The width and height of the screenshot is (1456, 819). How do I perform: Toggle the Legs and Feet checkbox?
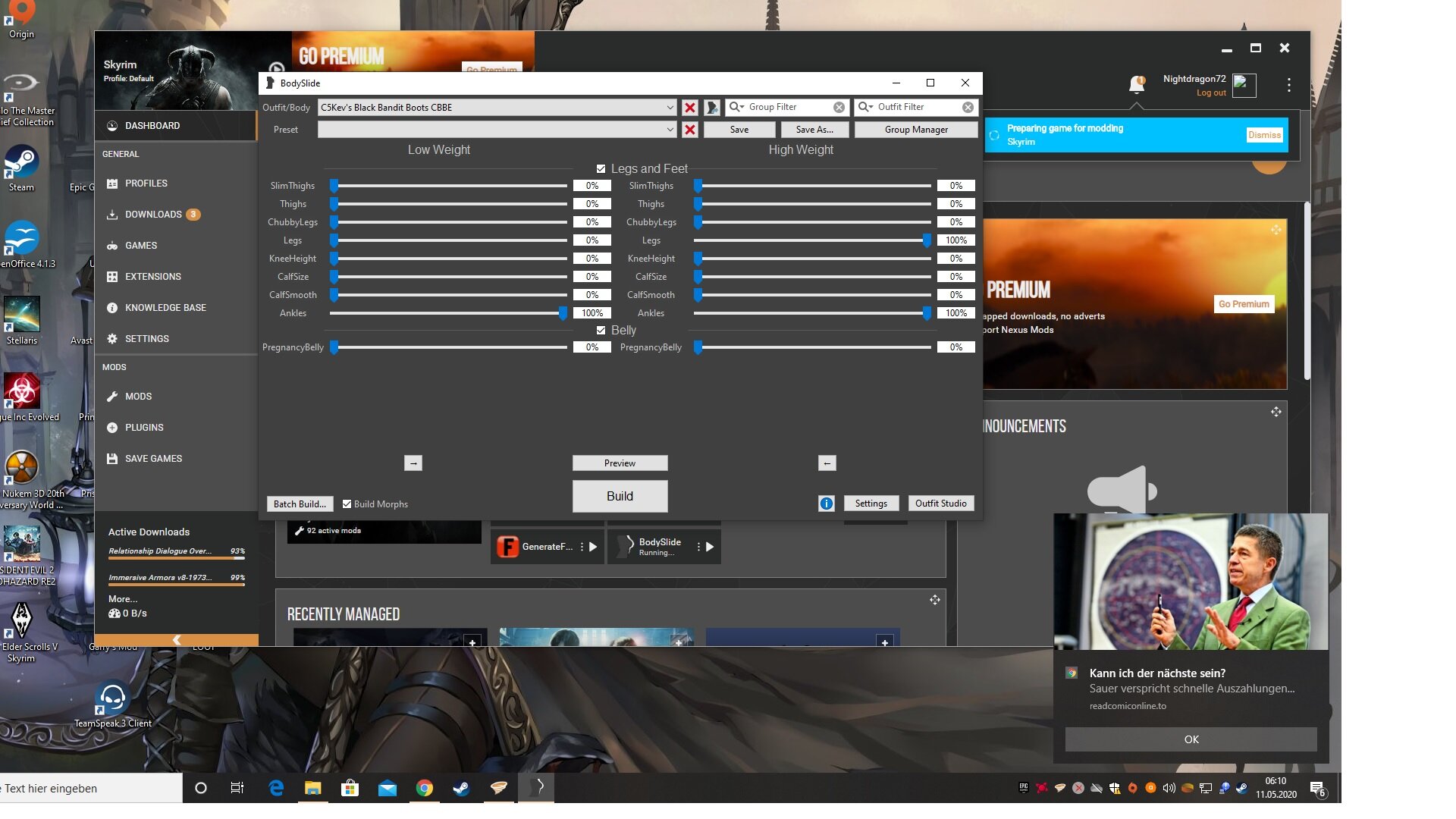[x=601, y=169]
